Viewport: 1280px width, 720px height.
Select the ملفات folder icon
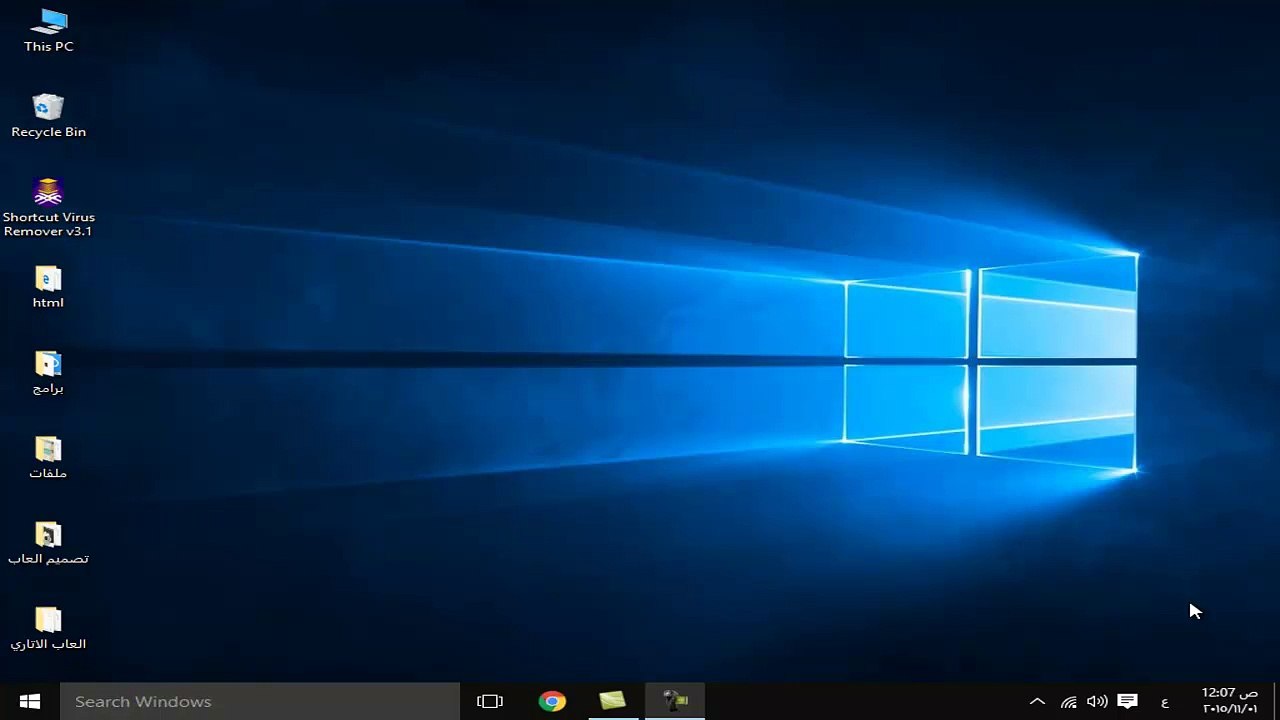[x=48, y=457]
